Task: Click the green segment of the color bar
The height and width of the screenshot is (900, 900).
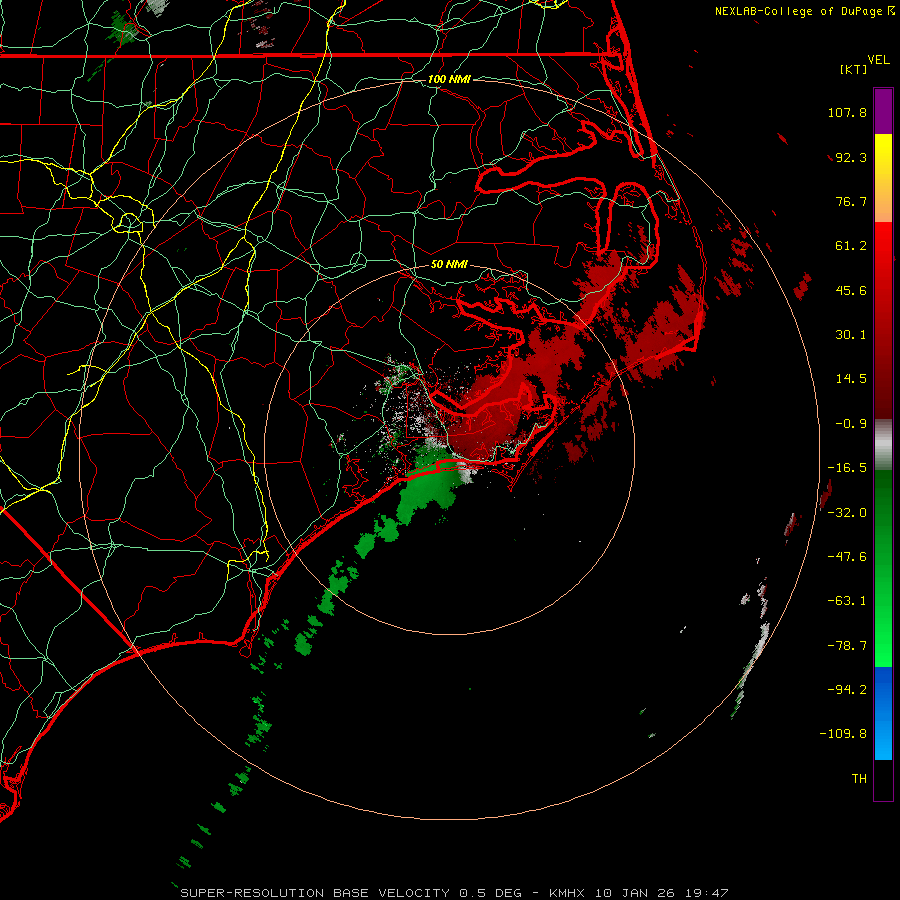Action: pos(883,568)
